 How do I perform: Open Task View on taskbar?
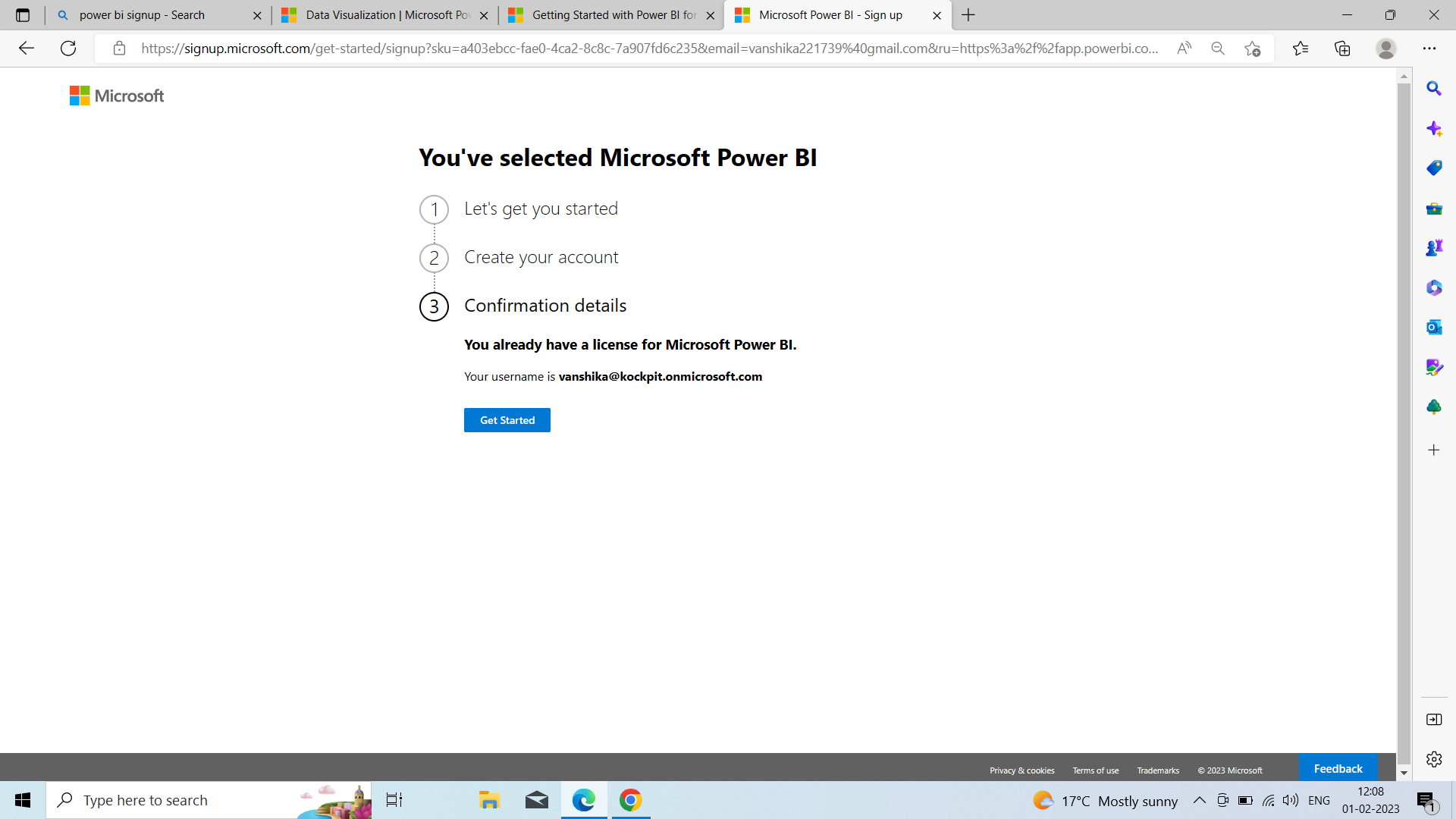pos(394,800)
